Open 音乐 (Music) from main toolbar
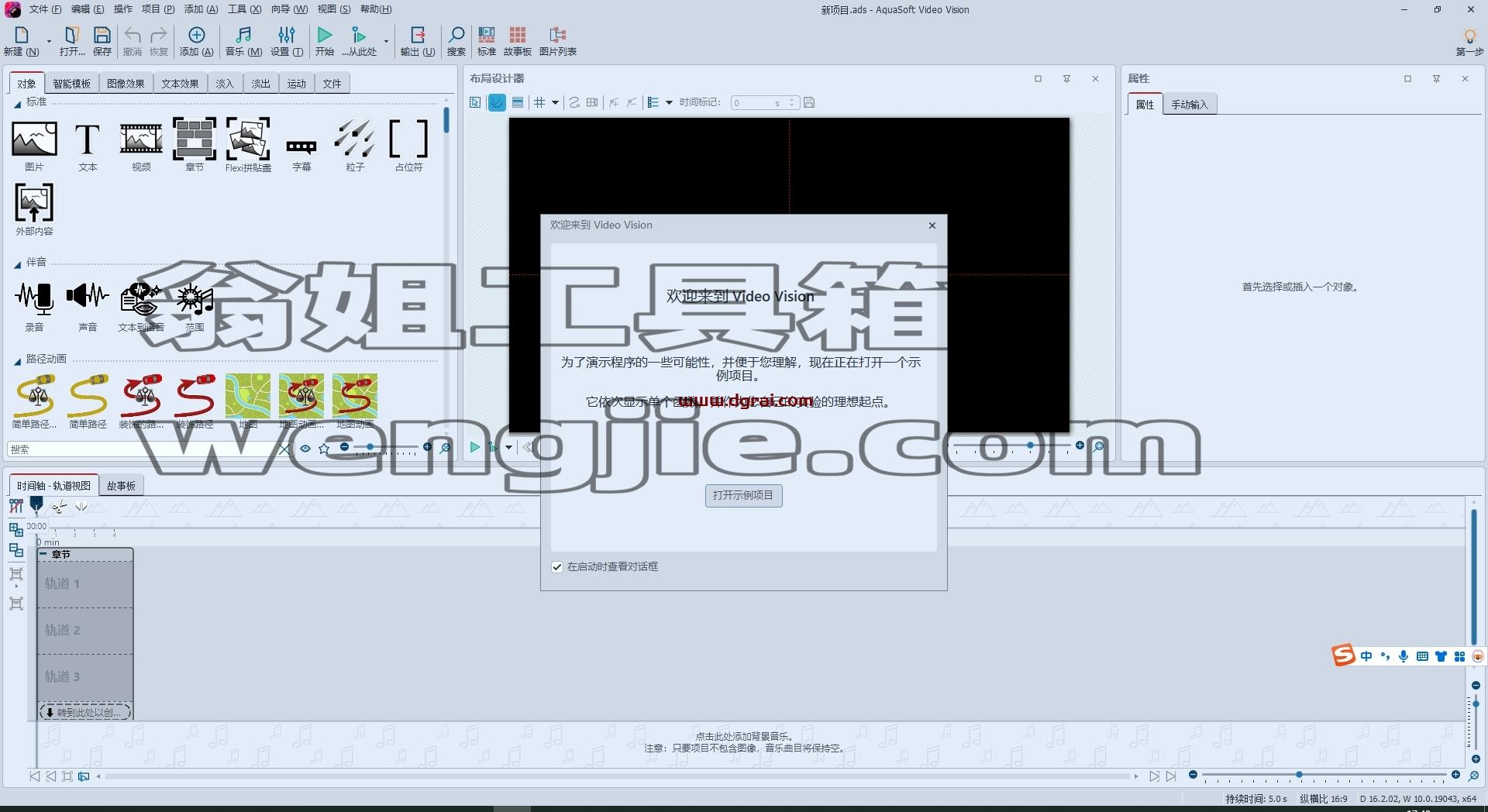This screenshot has width=1488, height=812. 243,41
